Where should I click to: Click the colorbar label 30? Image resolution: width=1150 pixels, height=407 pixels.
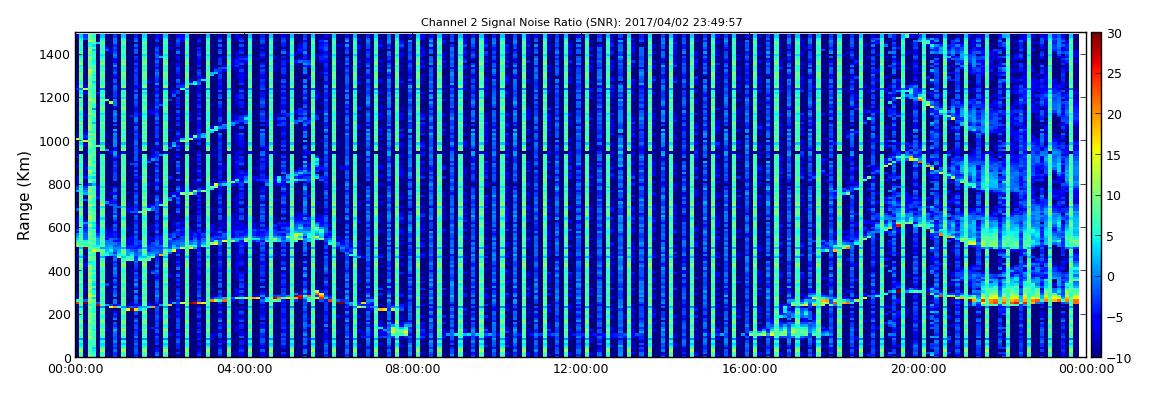(1114, 34)
